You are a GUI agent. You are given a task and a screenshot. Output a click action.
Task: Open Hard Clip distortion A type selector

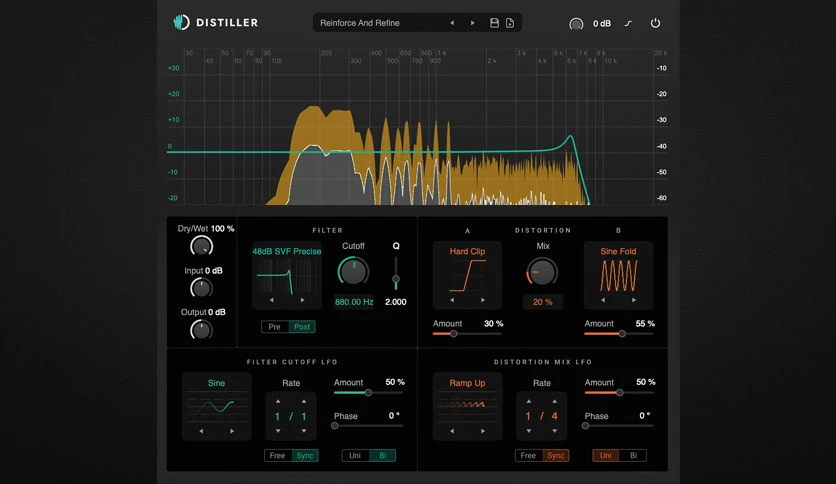(x=467, y=252)
